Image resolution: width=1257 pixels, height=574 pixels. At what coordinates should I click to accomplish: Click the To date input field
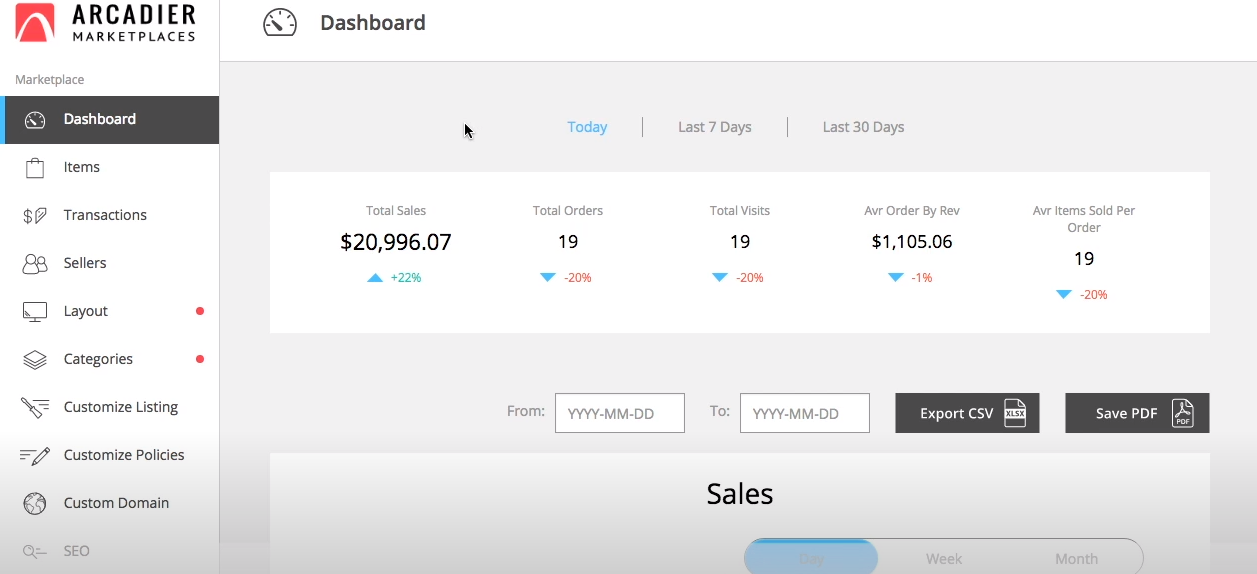click(805, 413)
